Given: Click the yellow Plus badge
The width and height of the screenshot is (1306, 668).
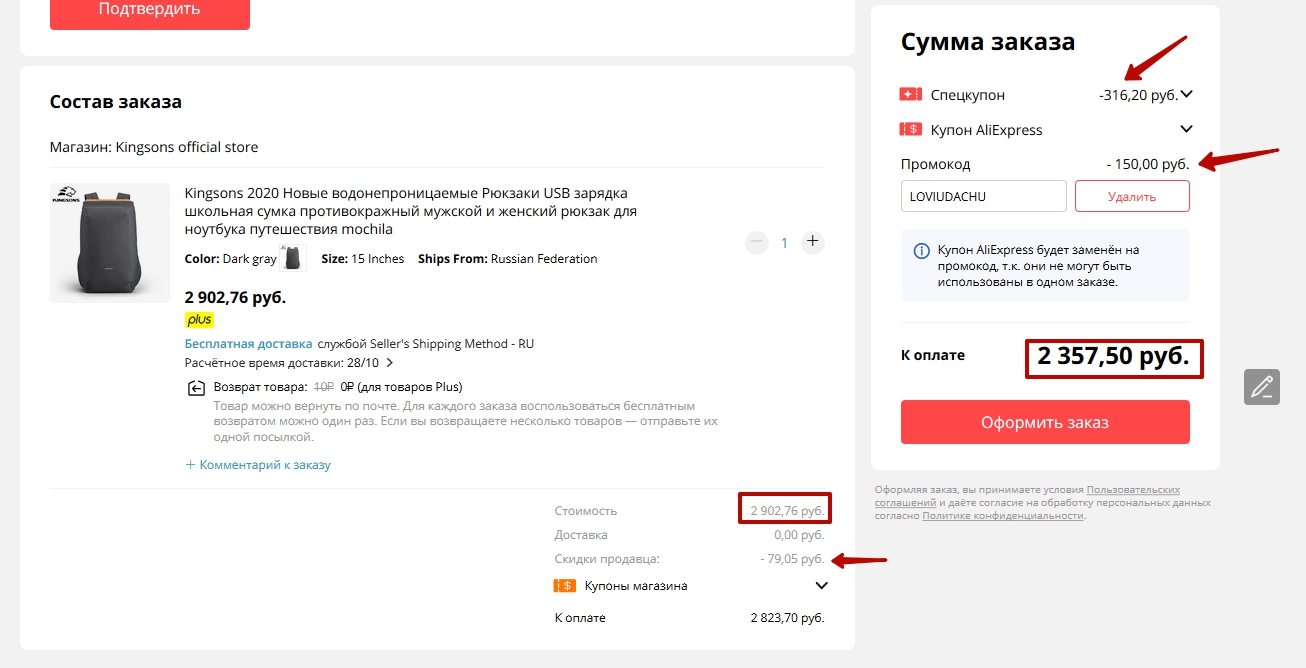Looking at the screenshot, I should tap(199, 320).
